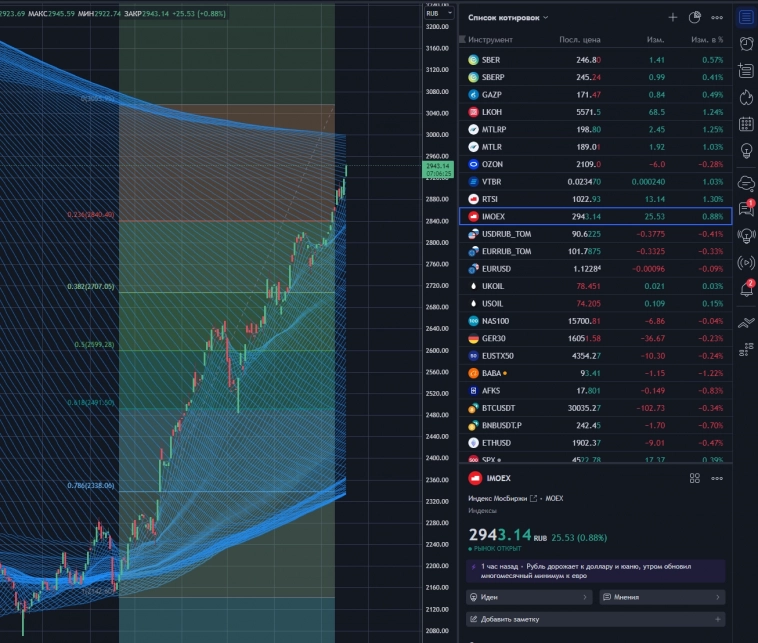Open the Watchlist panel icon in sidebar

tap(745, 17)
